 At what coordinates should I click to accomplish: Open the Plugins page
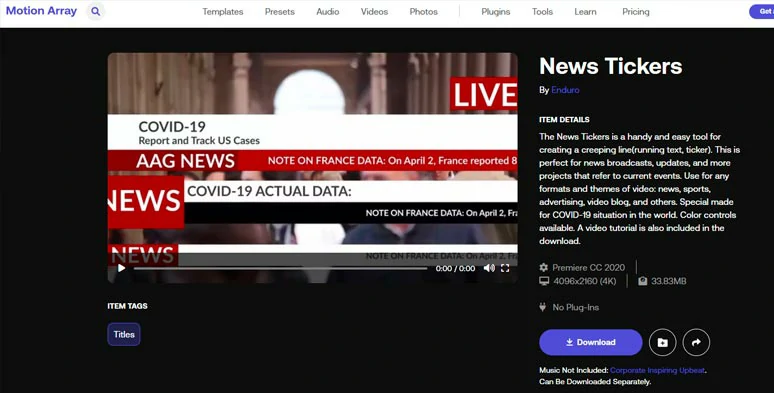click(496, 12)
